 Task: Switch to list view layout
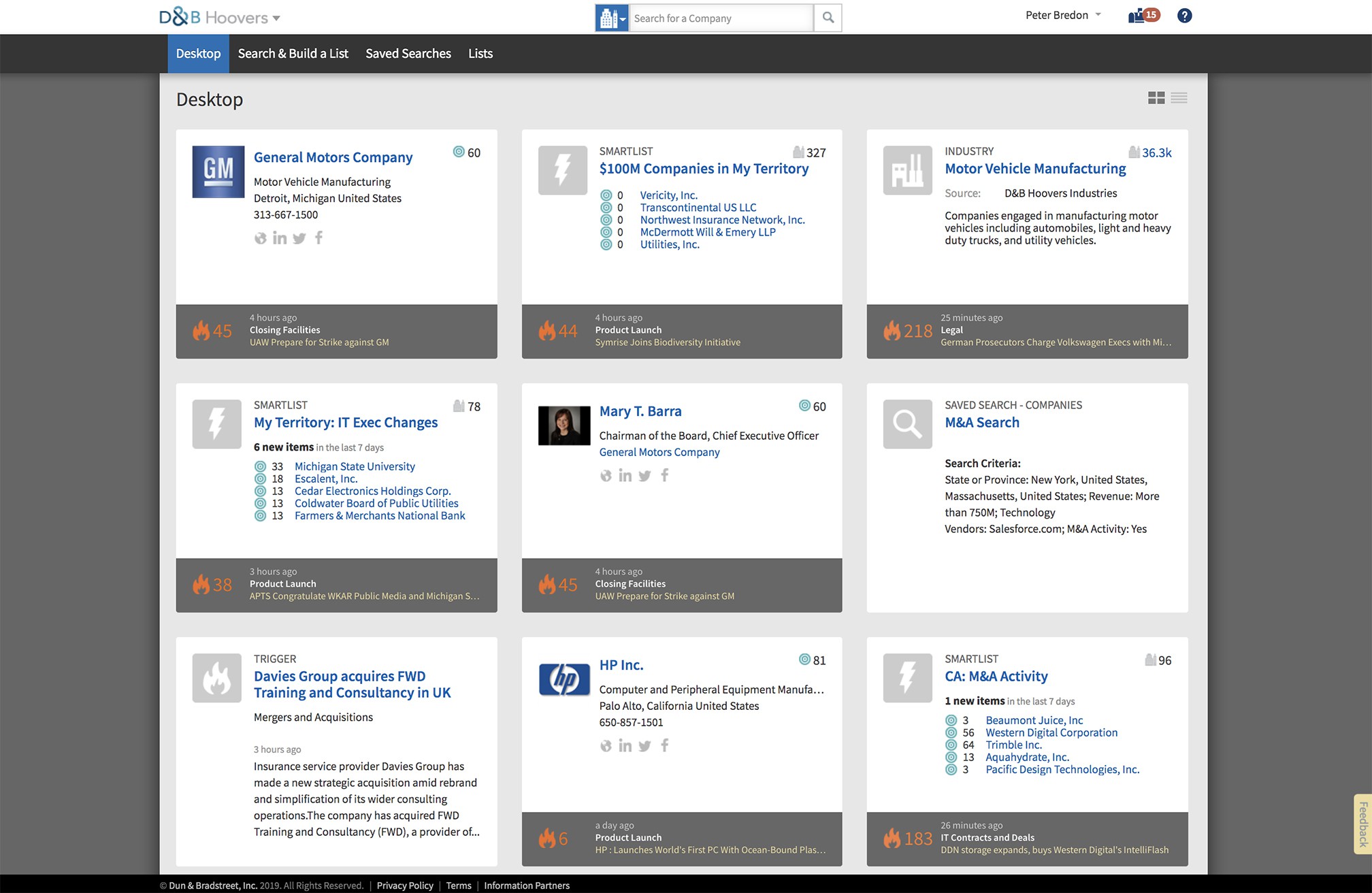click(1179, 98)
